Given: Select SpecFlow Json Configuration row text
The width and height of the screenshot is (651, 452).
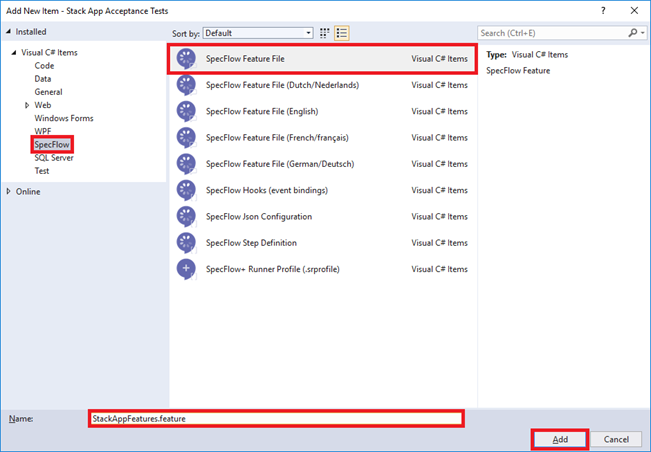Looking at the screenshot, I should pyautogui.click(x=259, y=216).
